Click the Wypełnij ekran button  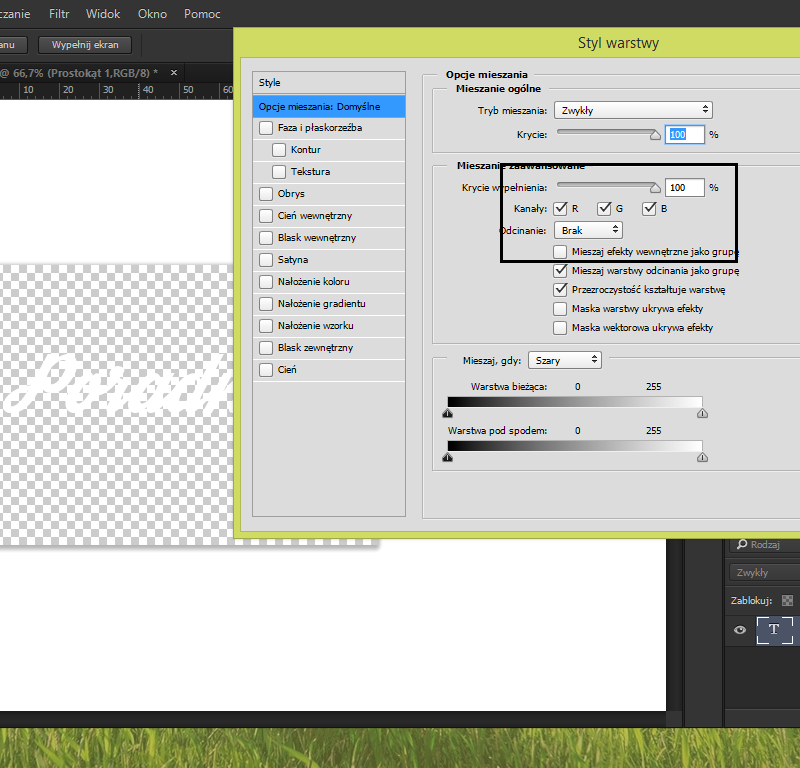[85, 45]
